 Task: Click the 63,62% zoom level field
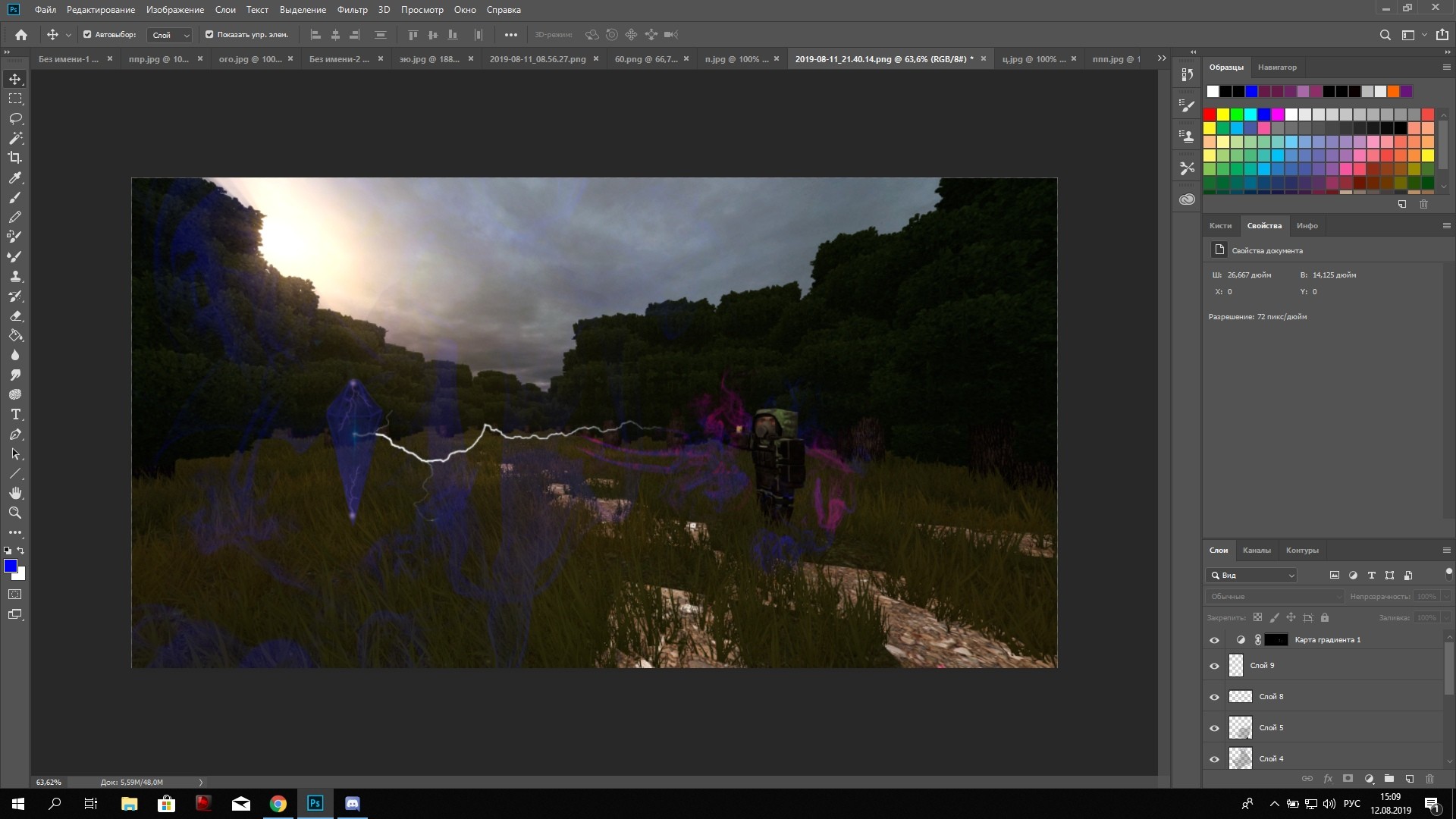tap(49, 782)
